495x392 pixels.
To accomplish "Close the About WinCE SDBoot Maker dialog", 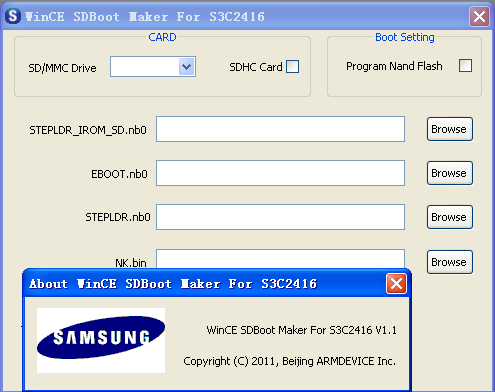I will pyautogui.click(x=396, y=284).
